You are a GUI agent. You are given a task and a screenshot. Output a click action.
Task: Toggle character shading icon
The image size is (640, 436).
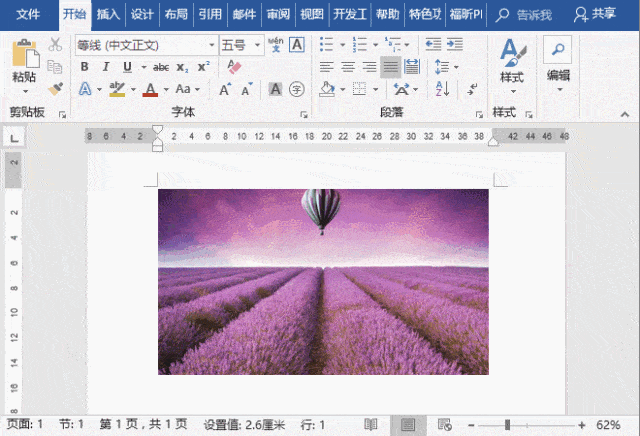(276, 89)
